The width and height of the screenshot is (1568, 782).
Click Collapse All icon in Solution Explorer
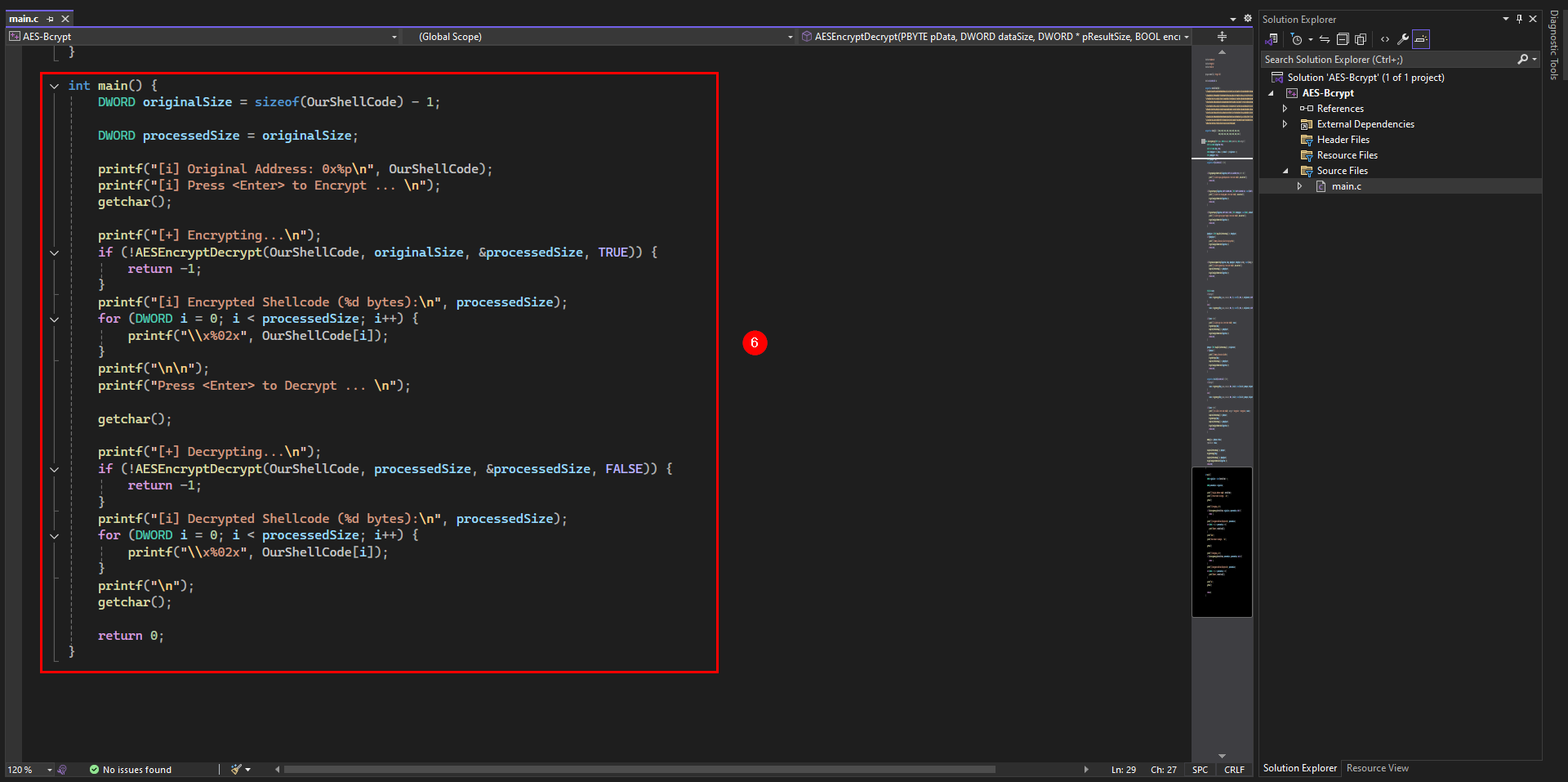coord(1342,39)
